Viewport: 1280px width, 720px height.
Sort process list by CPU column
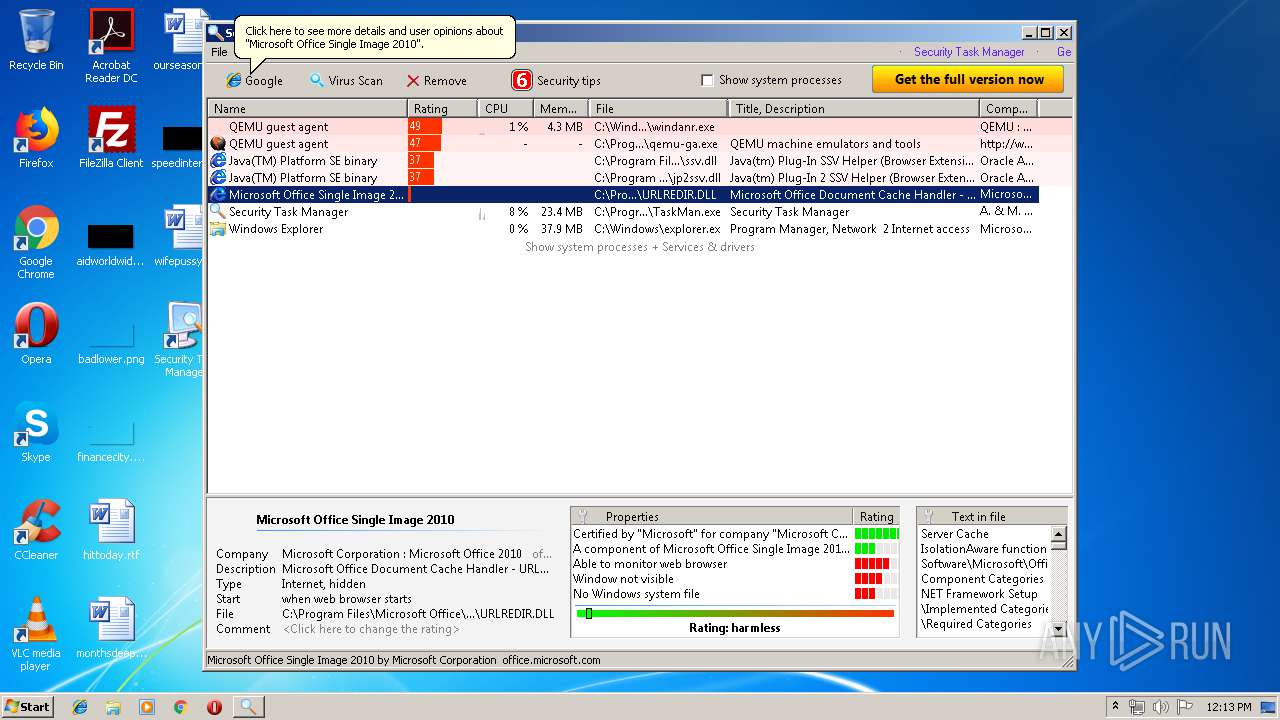505,108
